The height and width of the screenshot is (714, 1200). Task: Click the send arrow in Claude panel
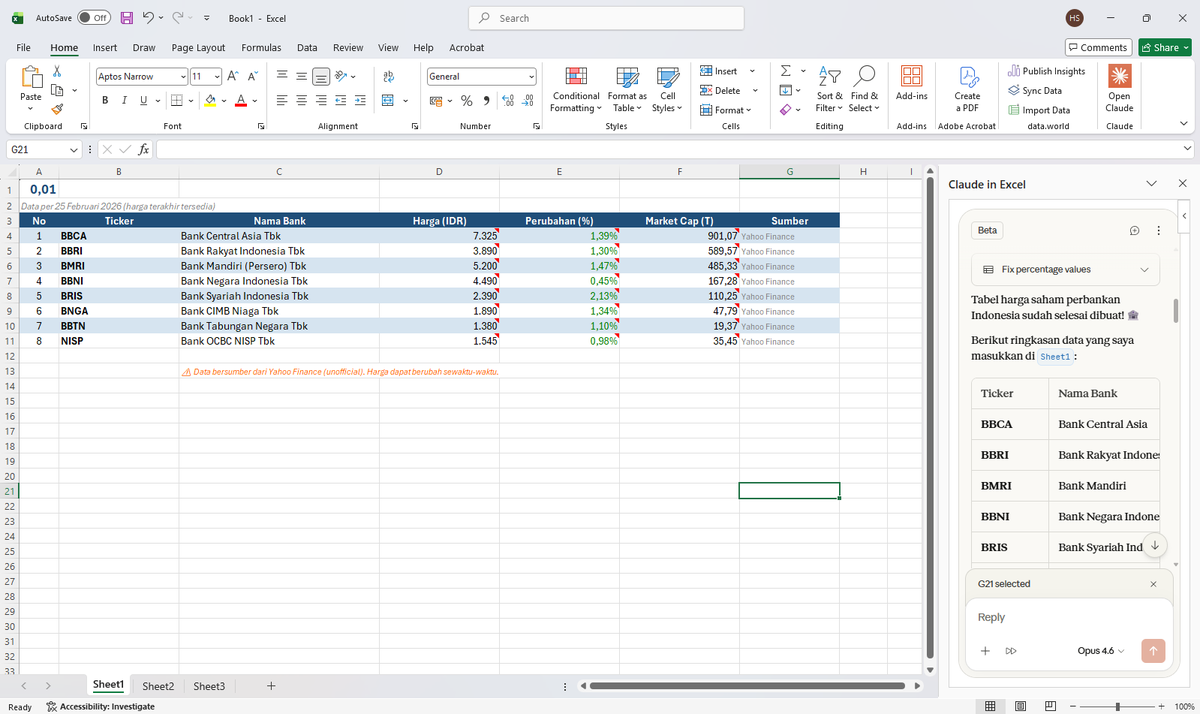coord(1153,651)
